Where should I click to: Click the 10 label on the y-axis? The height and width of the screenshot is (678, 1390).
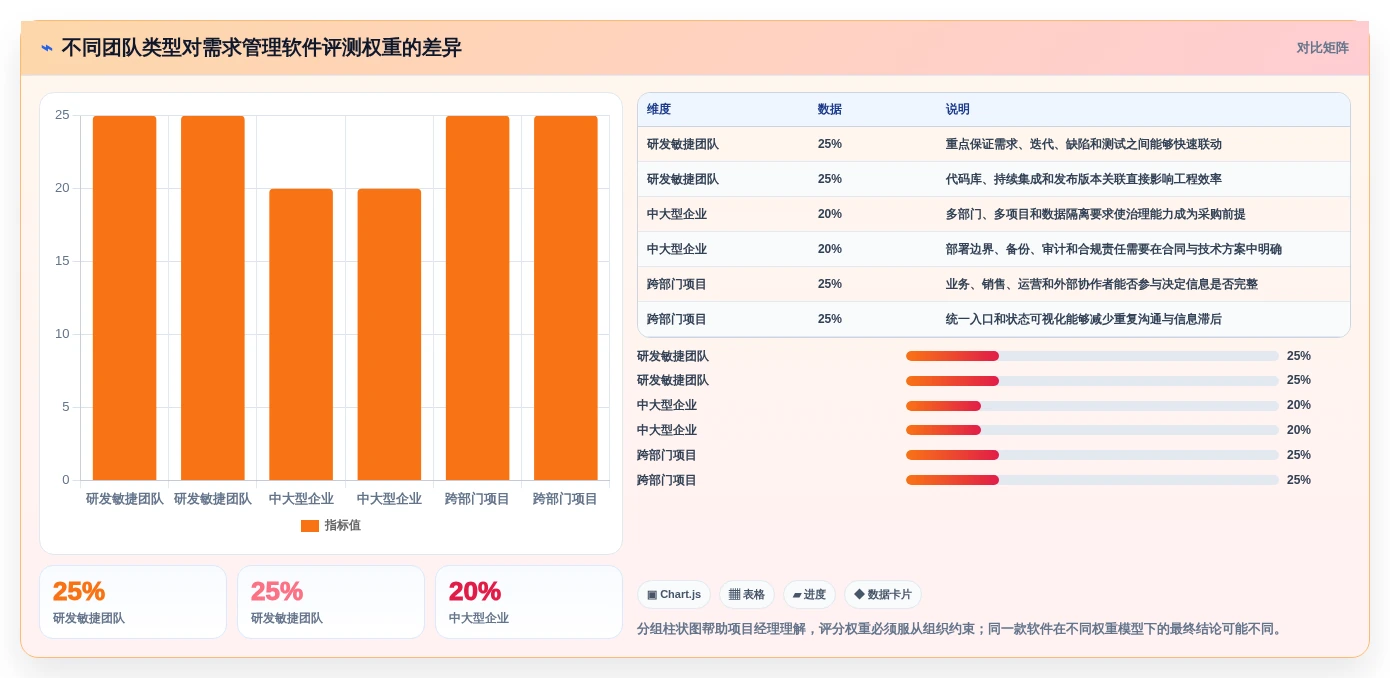point(62,334)
